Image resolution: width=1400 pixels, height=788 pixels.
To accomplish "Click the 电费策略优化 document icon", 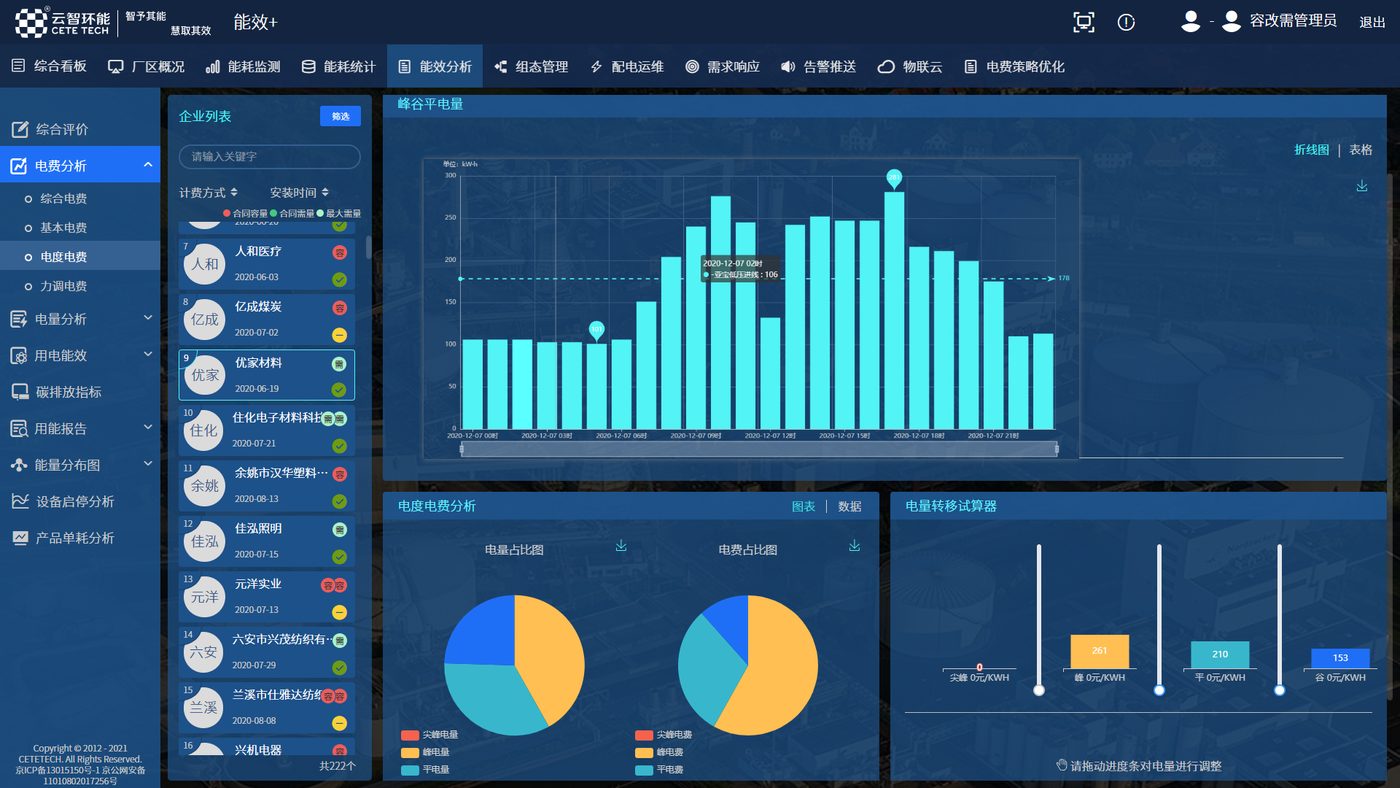I will click(x=970, y=67).
